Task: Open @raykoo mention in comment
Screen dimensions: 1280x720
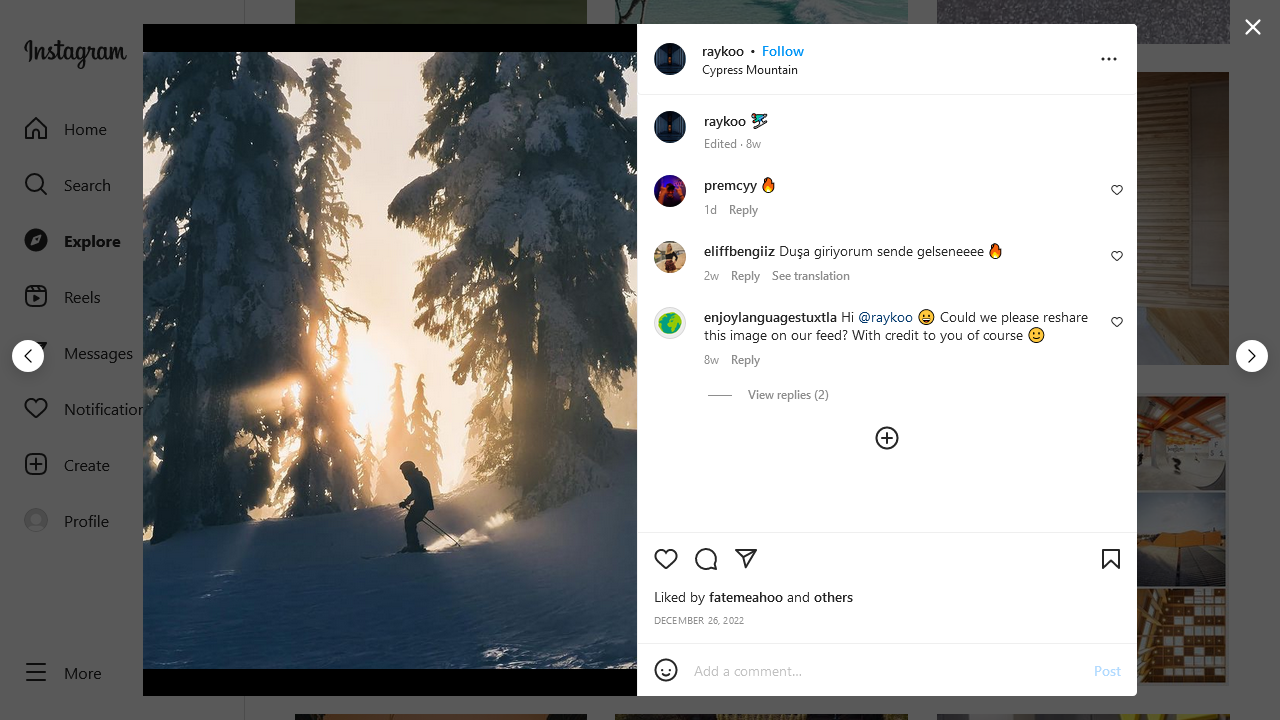Action: point(885,317)
